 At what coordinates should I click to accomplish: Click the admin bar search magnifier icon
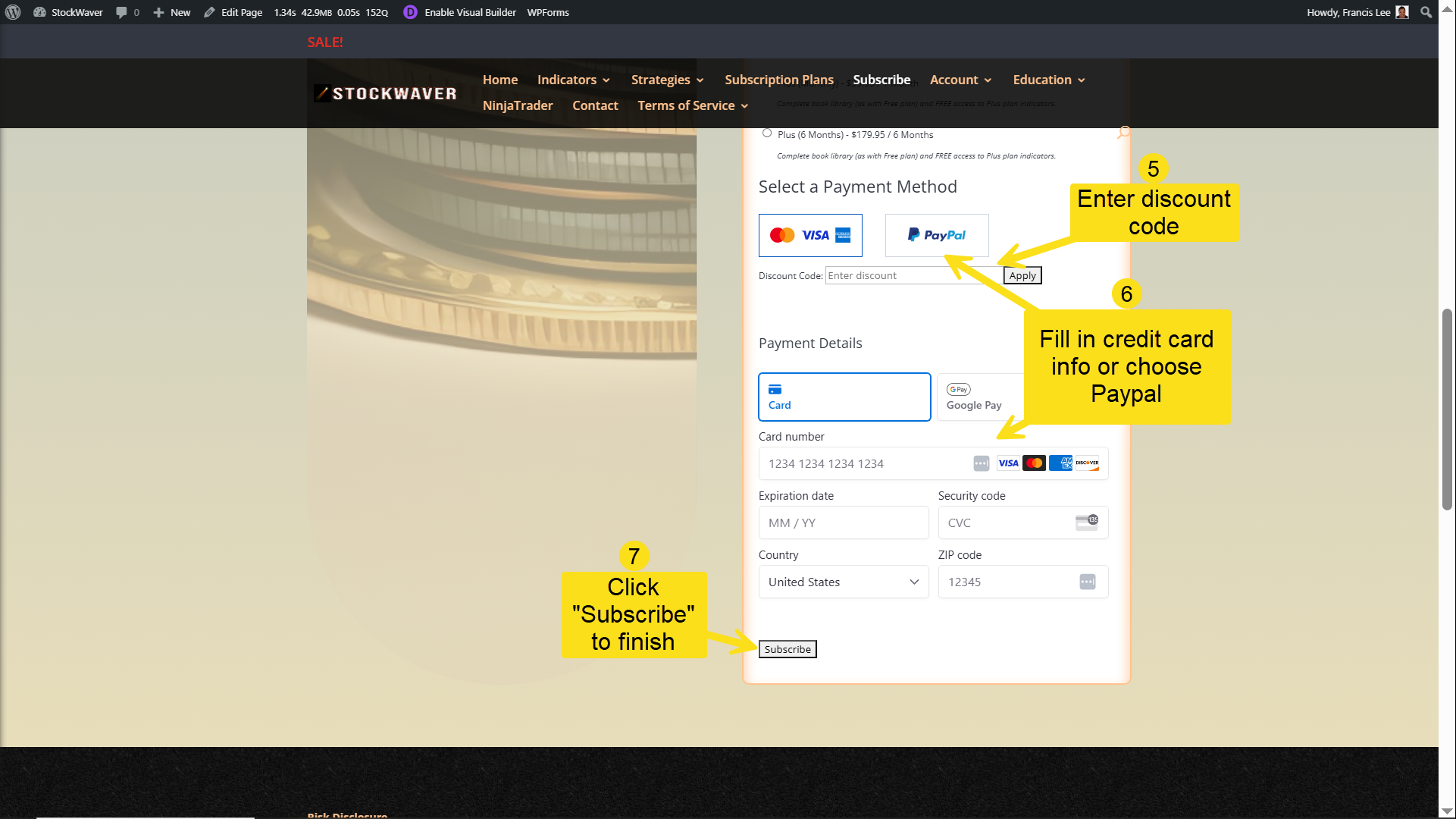(1426, 12)
